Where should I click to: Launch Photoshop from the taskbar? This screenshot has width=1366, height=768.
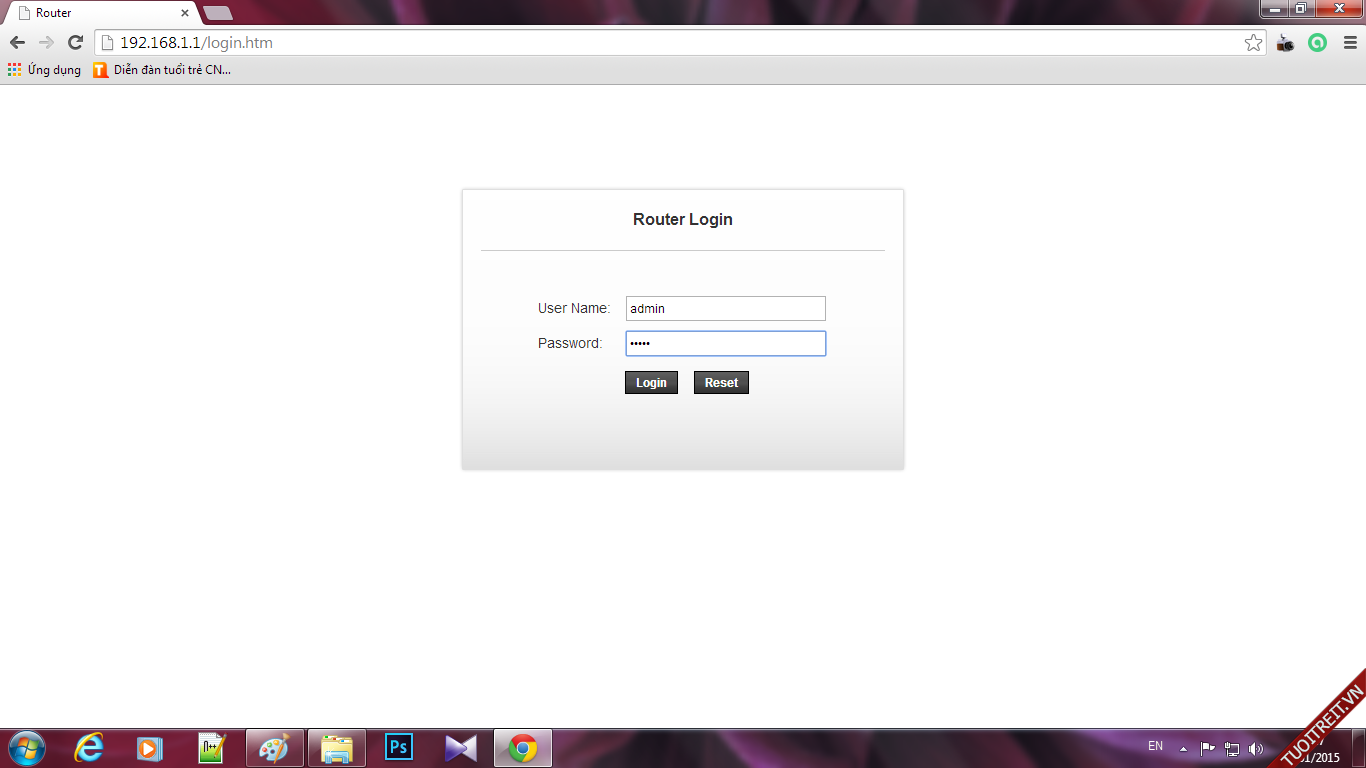pyautogui.click(x=399, y=748)
